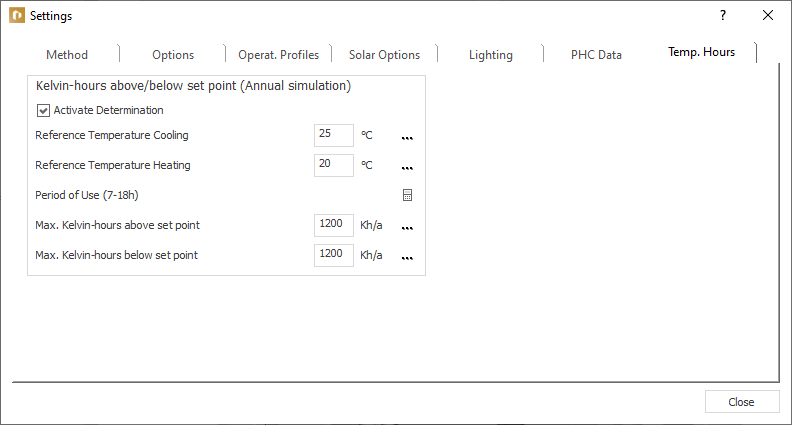Switch to the Options tab

173,55
